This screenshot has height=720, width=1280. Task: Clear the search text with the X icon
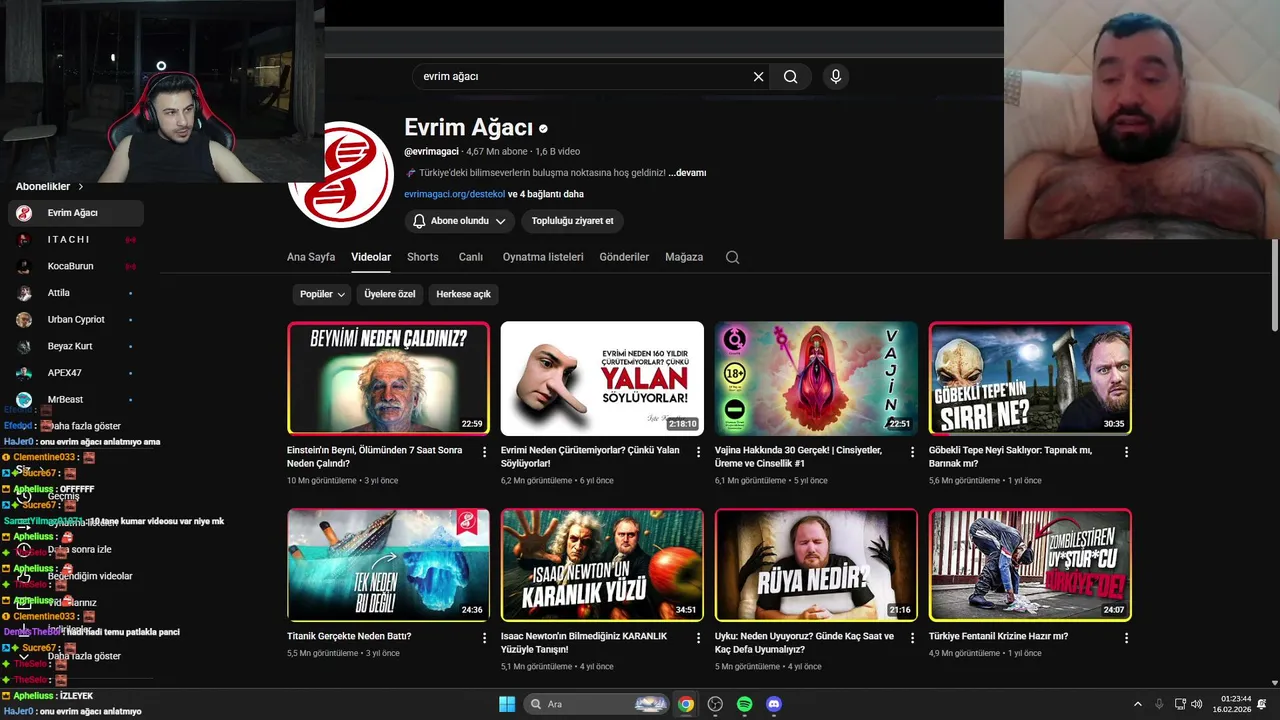point(758,77)
